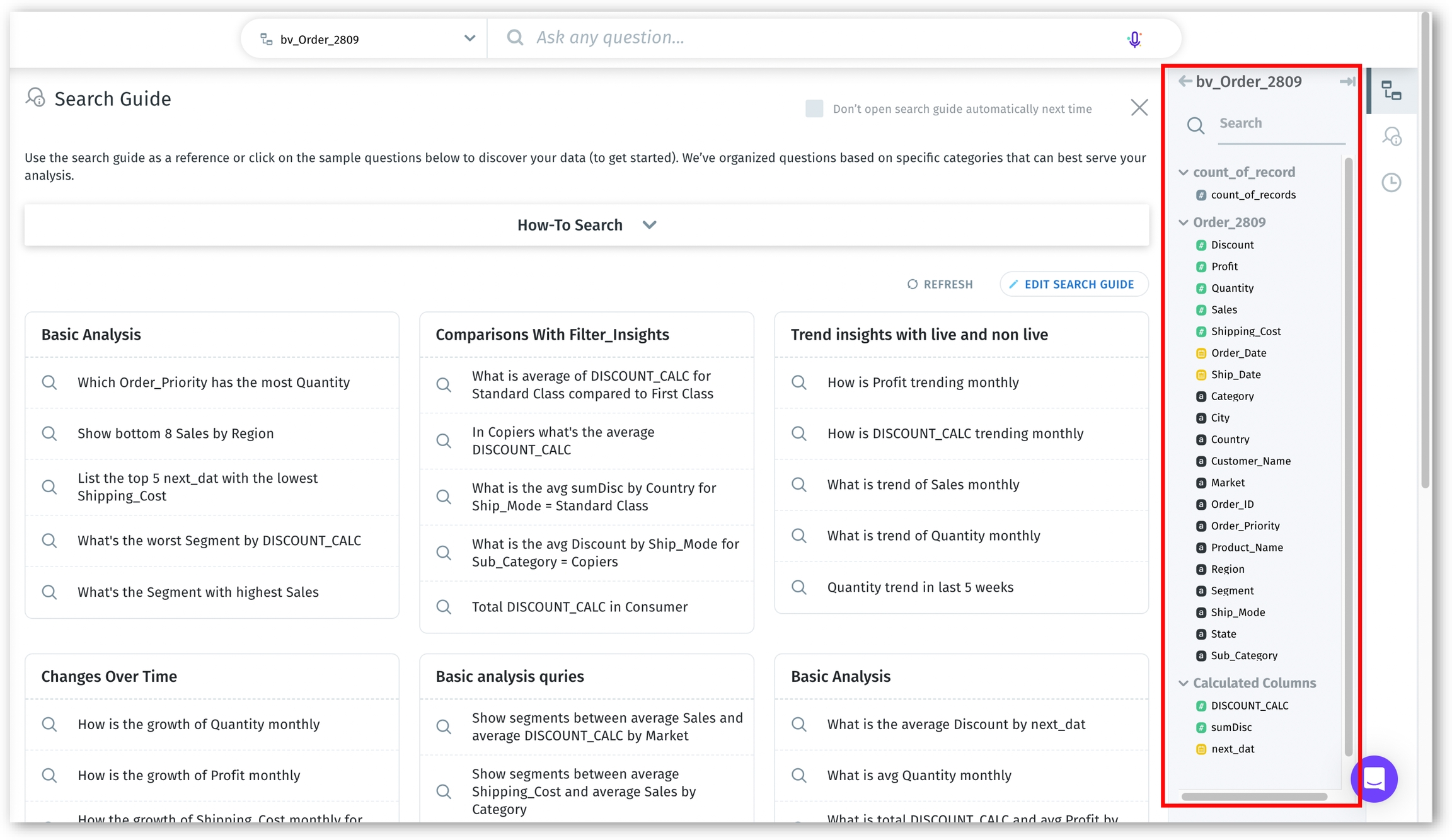Screen dimensions: 1452x840
Task: Open the chat support bubble
Action: (x=1374, y=779)
